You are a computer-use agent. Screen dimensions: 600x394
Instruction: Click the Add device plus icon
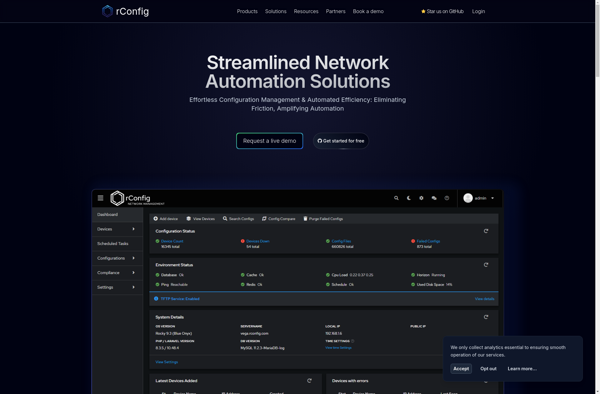click(x=156, y=219)
